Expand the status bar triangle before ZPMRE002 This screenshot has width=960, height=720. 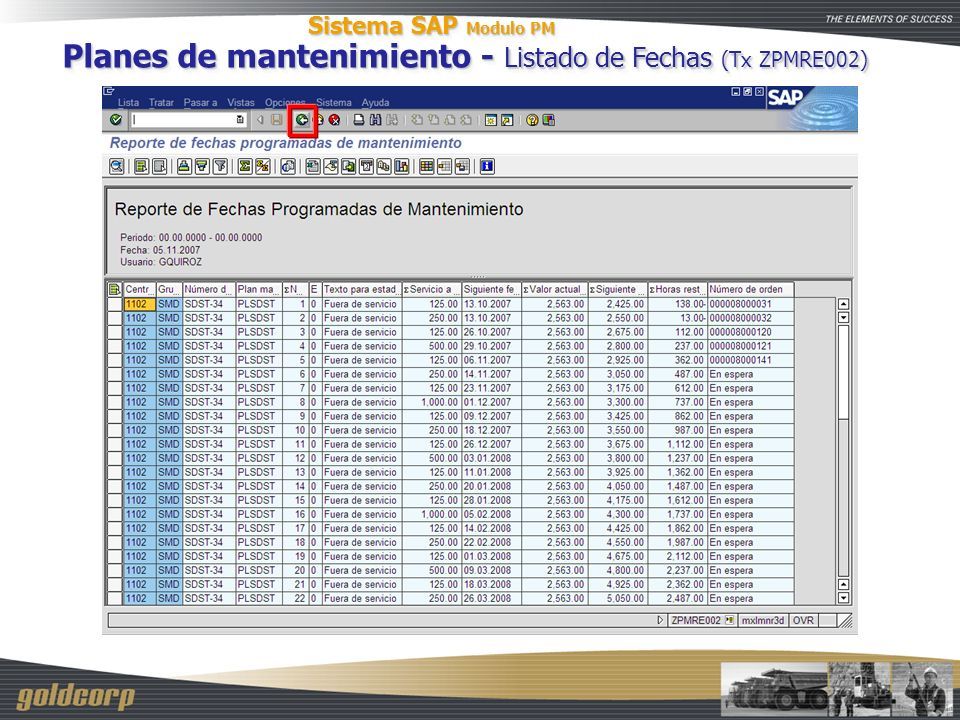660,620
